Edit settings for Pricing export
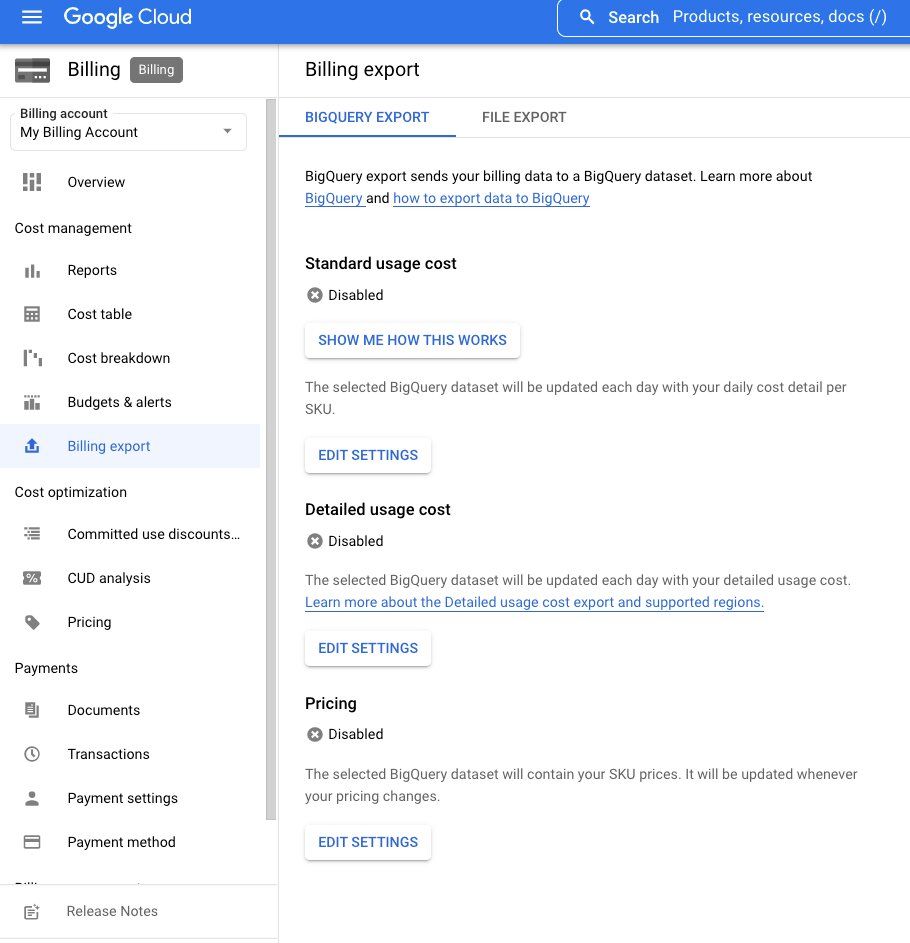The image size is (910, 943). pos(368,842)
